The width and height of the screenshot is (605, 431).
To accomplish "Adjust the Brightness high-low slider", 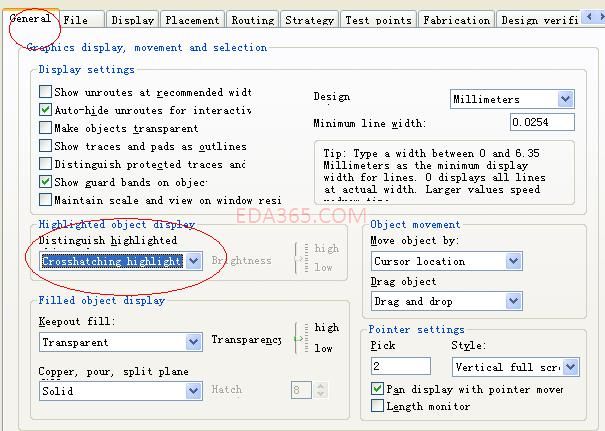I will tap(299, 259).
